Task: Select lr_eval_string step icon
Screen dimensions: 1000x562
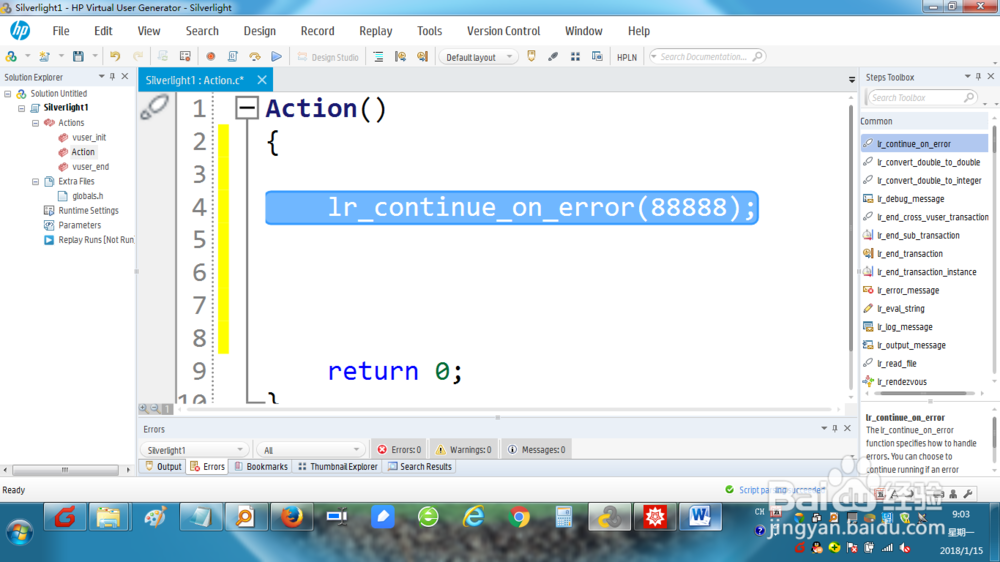Action: [x=868, y=308]
